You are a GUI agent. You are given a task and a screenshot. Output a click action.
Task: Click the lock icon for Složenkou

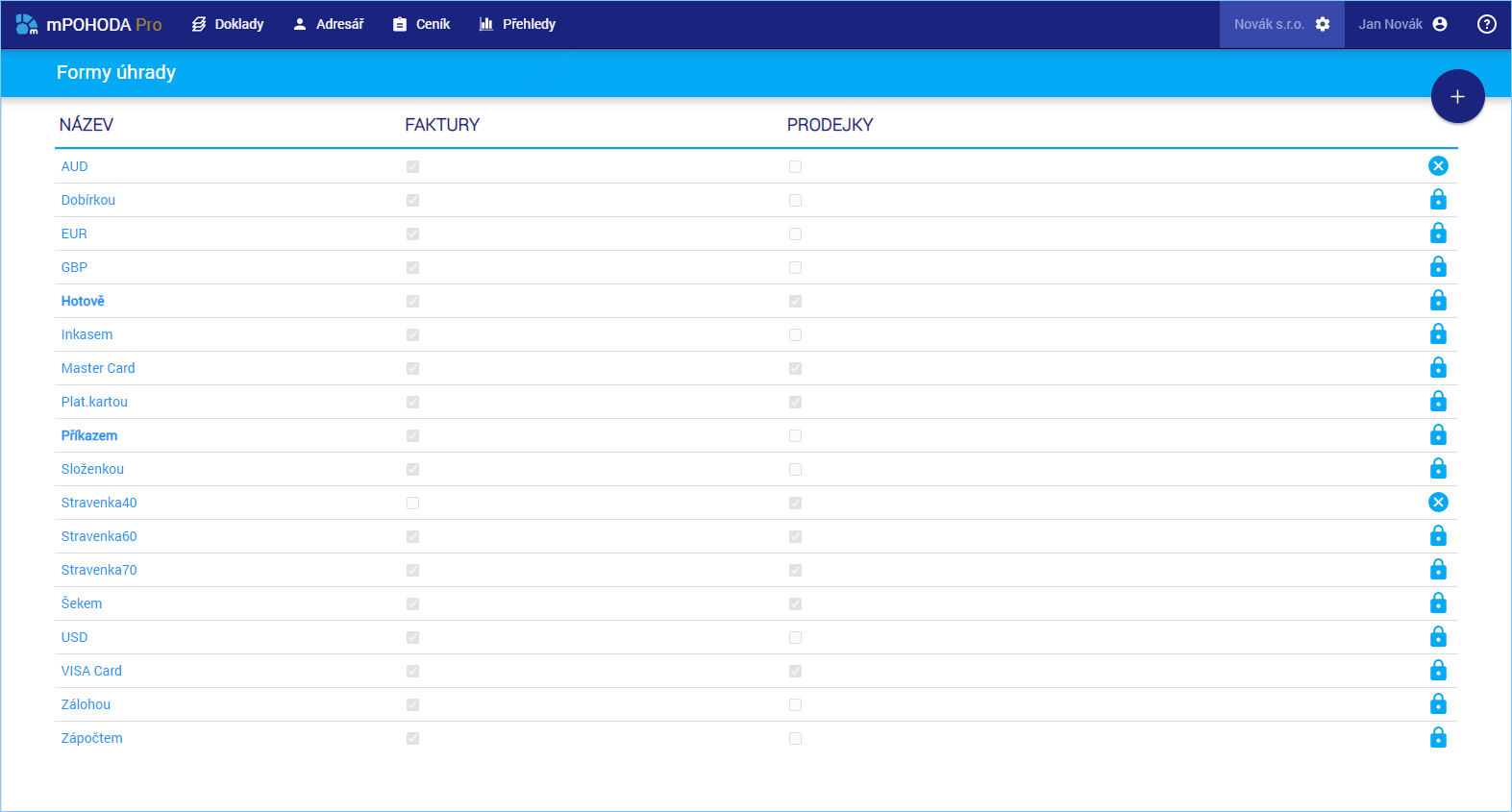1438,468
